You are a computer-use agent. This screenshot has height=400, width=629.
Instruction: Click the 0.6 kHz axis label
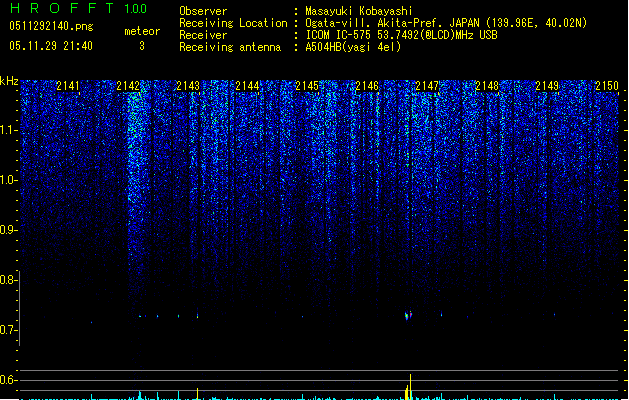pos(8,380)
